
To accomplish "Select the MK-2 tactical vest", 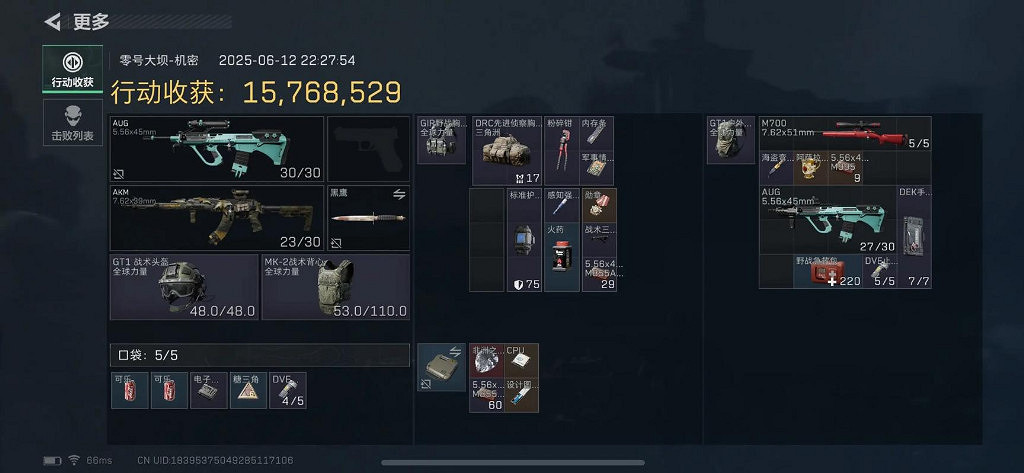I will (x=336, y=287).
